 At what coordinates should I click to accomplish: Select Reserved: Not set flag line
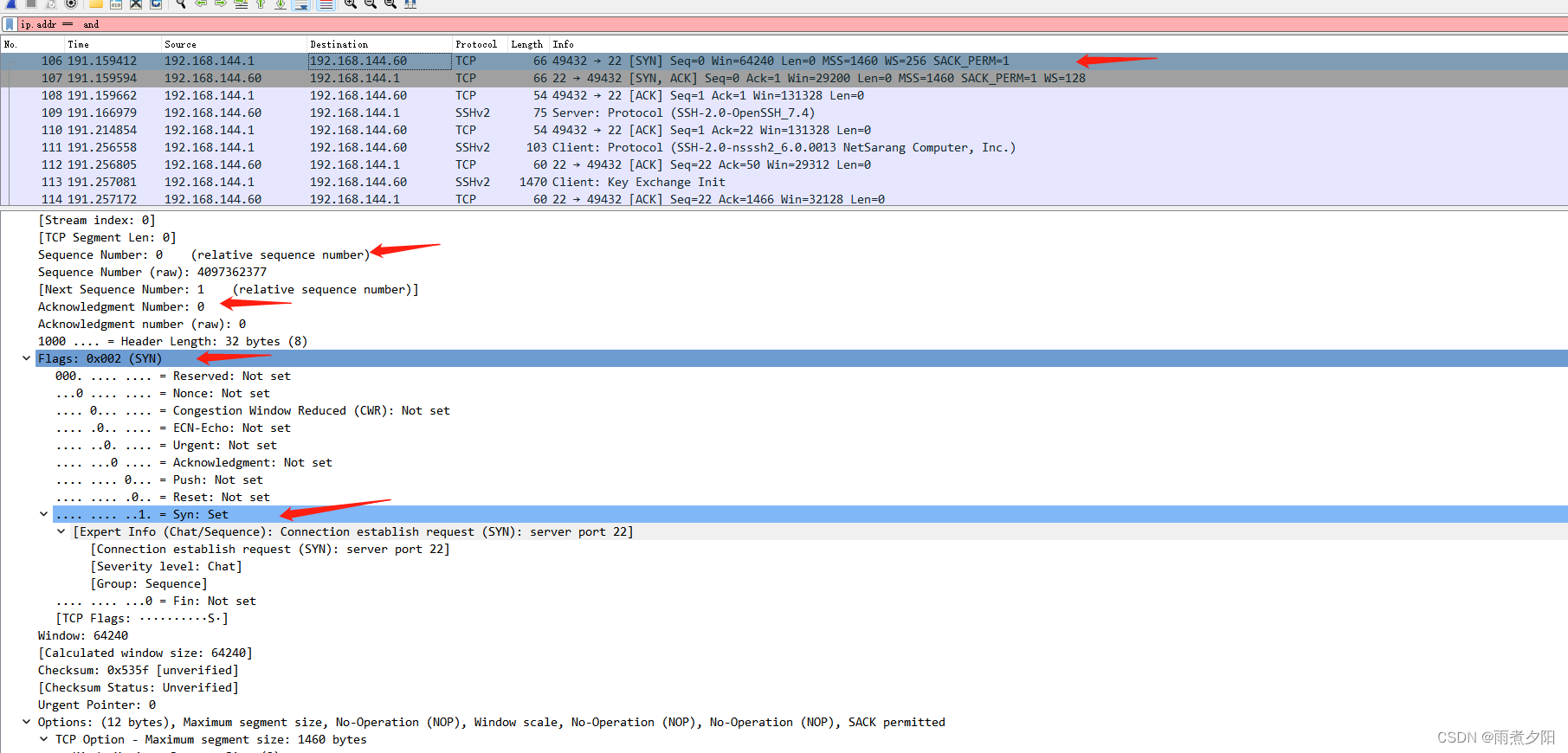[x=173, y=376]
